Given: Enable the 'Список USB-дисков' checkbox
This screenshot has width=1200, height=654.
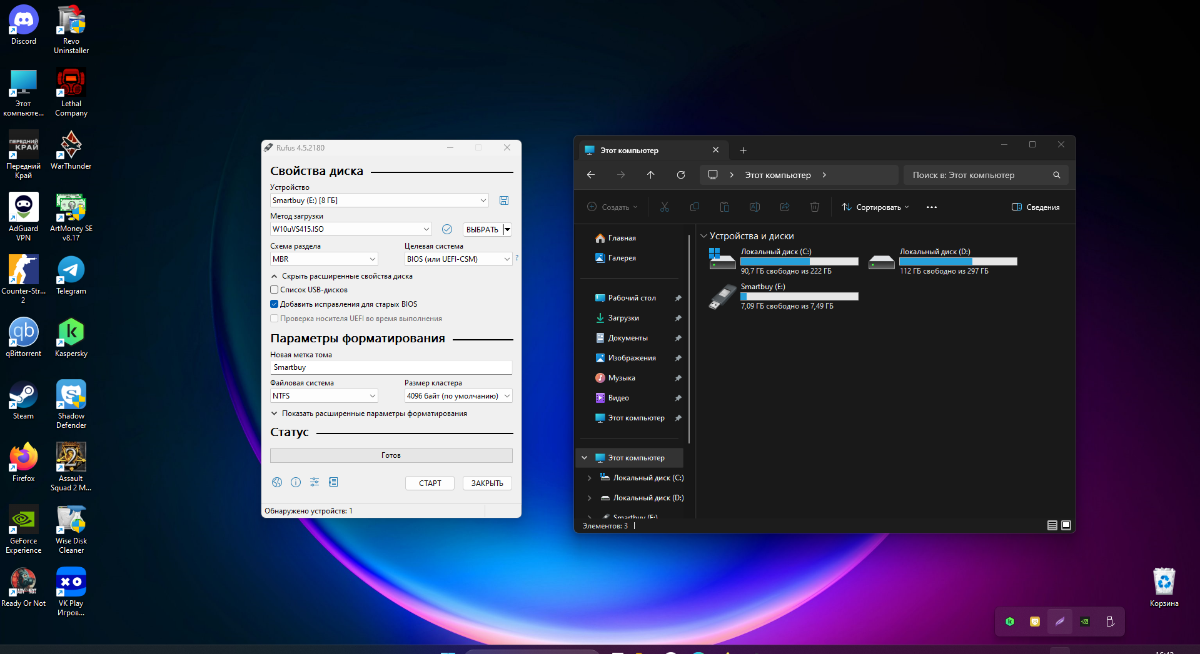Looking at the screenshot, I should click(x=275, y=289).
